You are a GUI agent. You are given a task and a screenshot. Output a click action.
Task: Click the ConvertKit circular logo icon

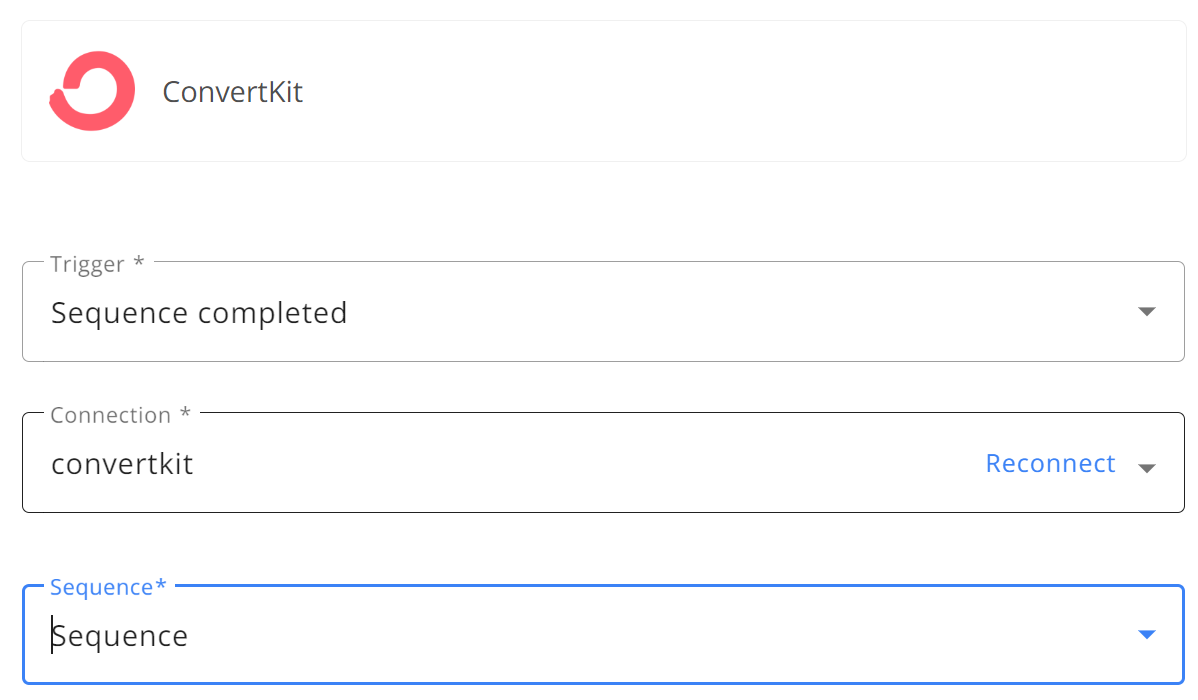coord(92,91)
